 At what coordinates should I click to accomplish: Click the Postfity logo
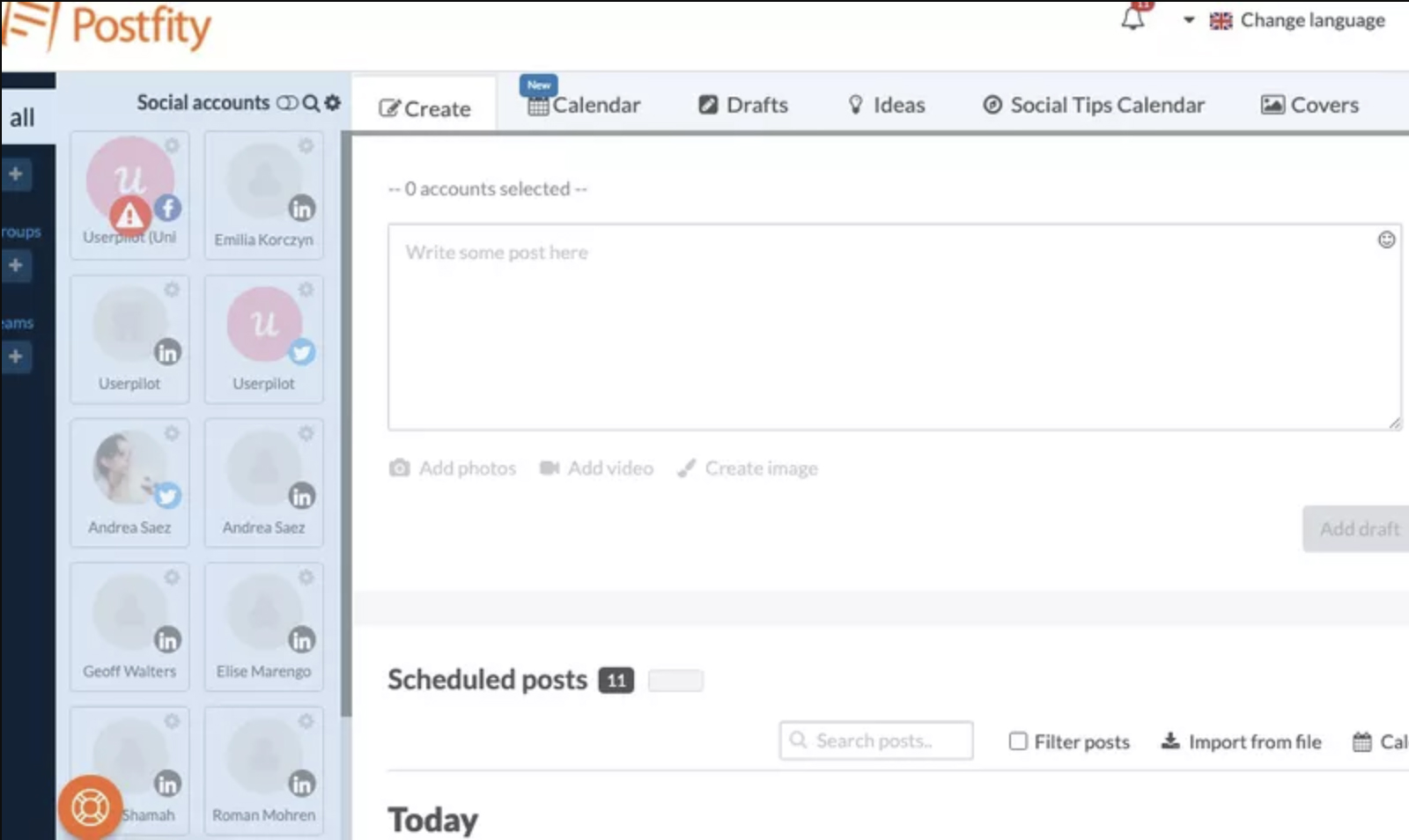(106, 25)
